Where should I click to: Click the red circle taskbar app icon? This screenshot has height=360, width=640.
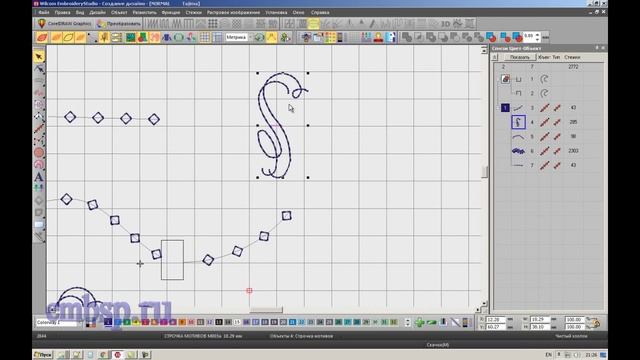click(x=117, y=355)
